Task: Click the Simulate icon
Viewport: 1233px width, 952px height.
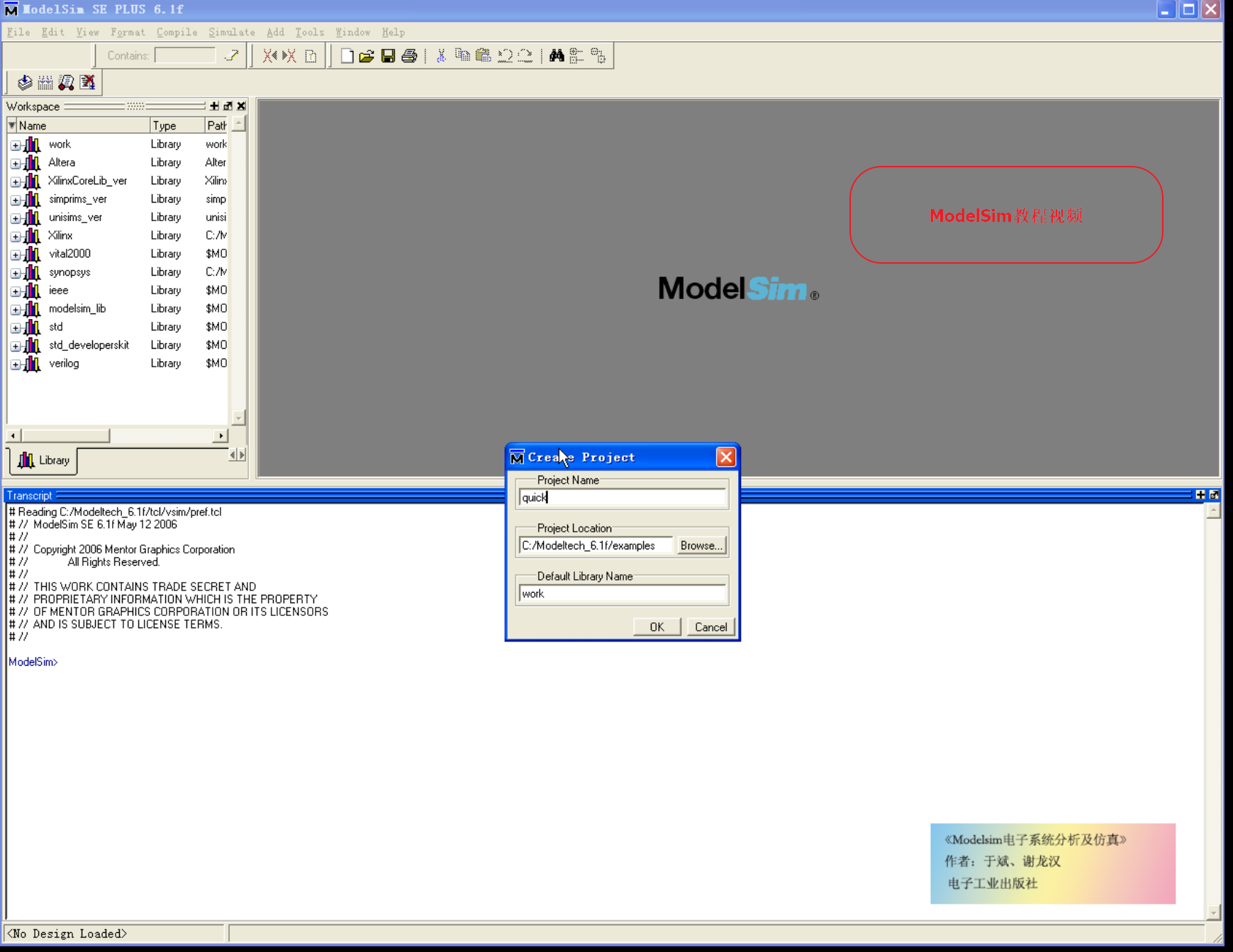Action: 67,82
